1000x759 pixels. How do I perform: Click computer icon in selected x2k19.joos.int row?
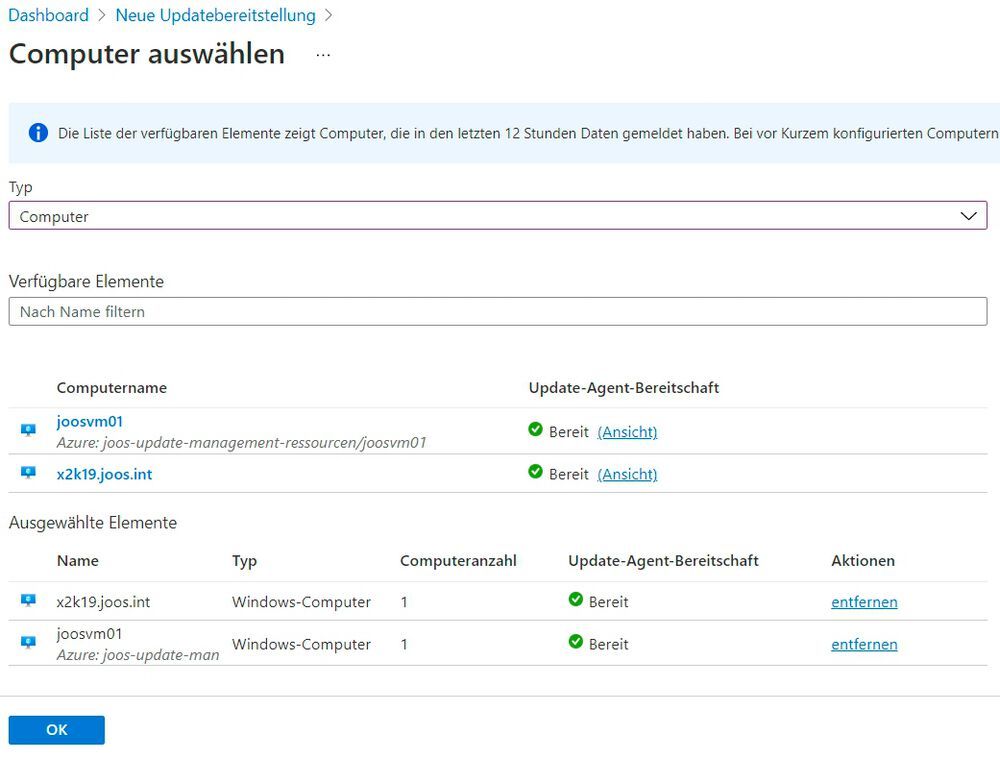click(28, 600)
